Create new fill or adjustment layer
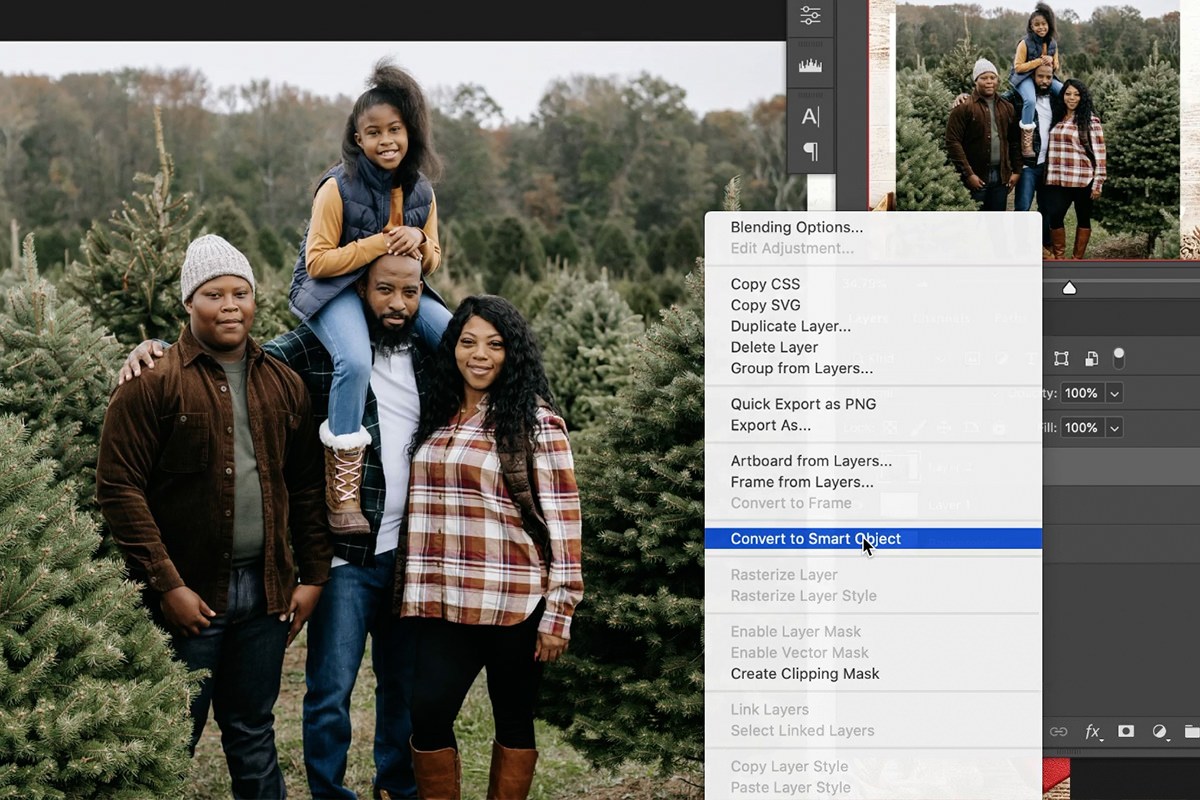 click(1160, 732)
